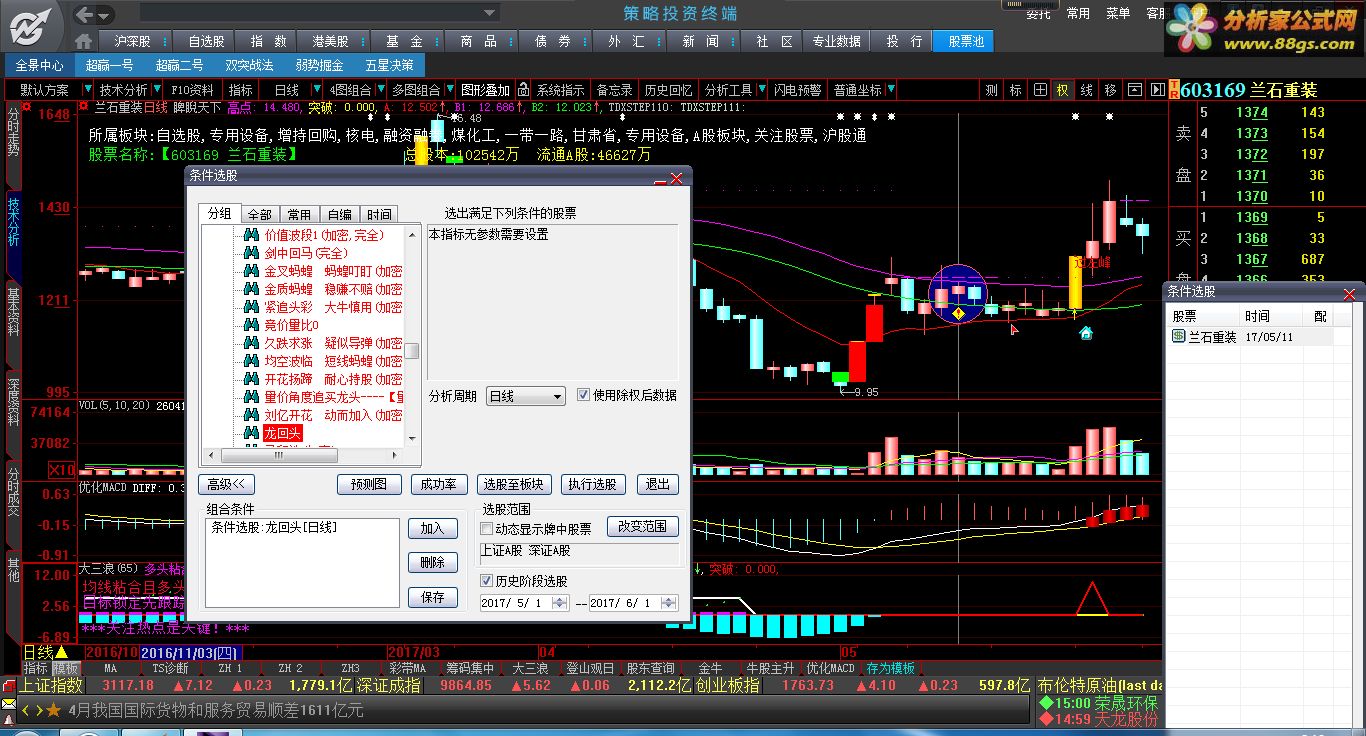Image resolution: width=1366 pixels, height=736 pixels.
Task: Click the 保存 button
Action: click(x=432, y=597)
